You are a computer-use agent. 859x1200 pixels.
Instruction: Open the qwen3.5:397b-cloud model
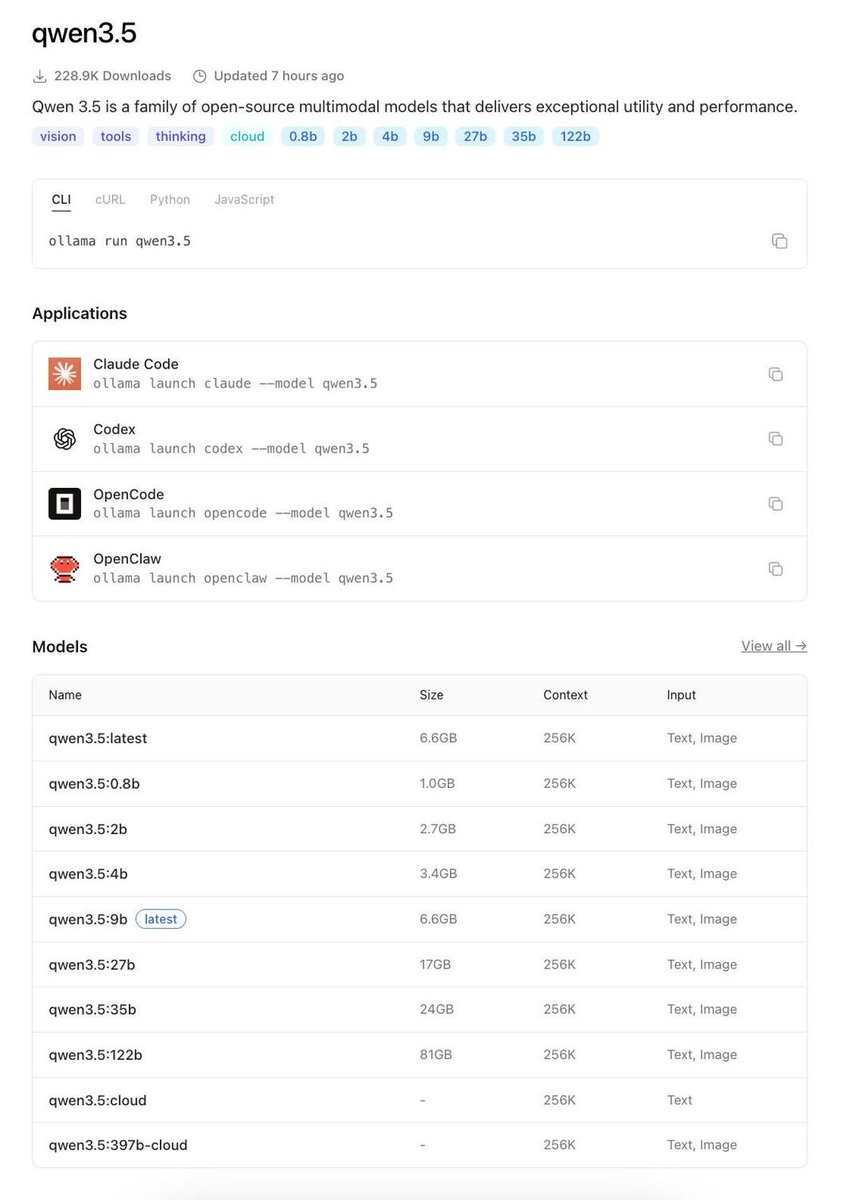pos(118,1145)
